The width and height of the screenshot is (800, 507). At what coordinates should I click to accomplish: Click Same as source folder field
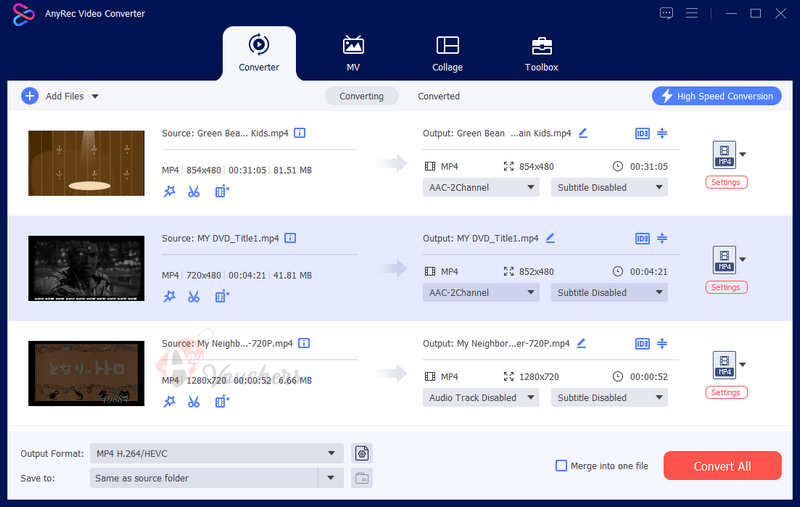204,478
